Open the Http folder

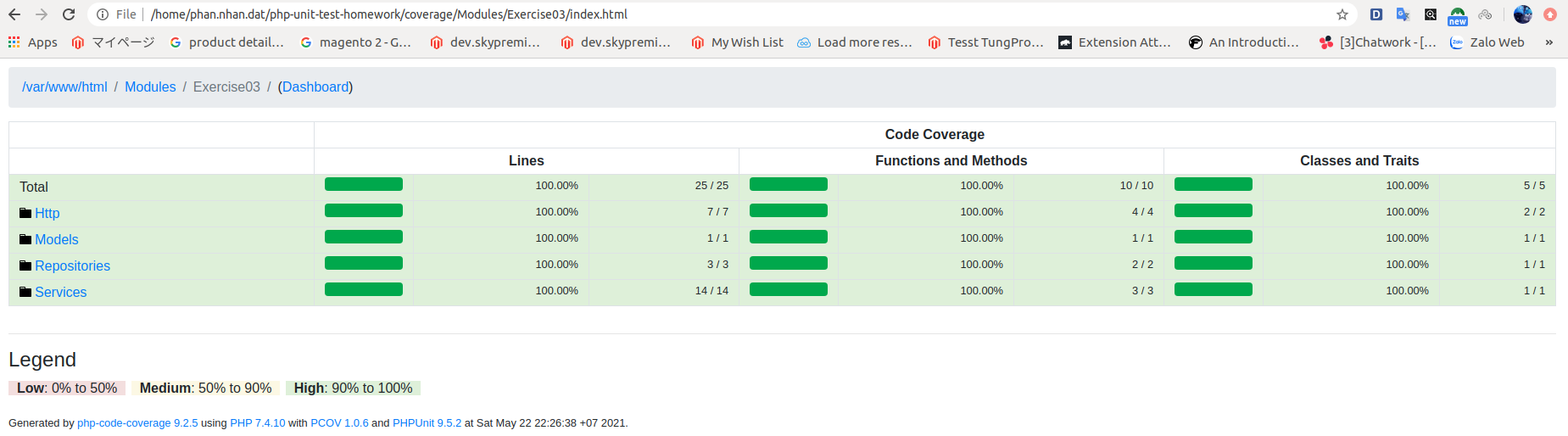[x=47, y=213]
